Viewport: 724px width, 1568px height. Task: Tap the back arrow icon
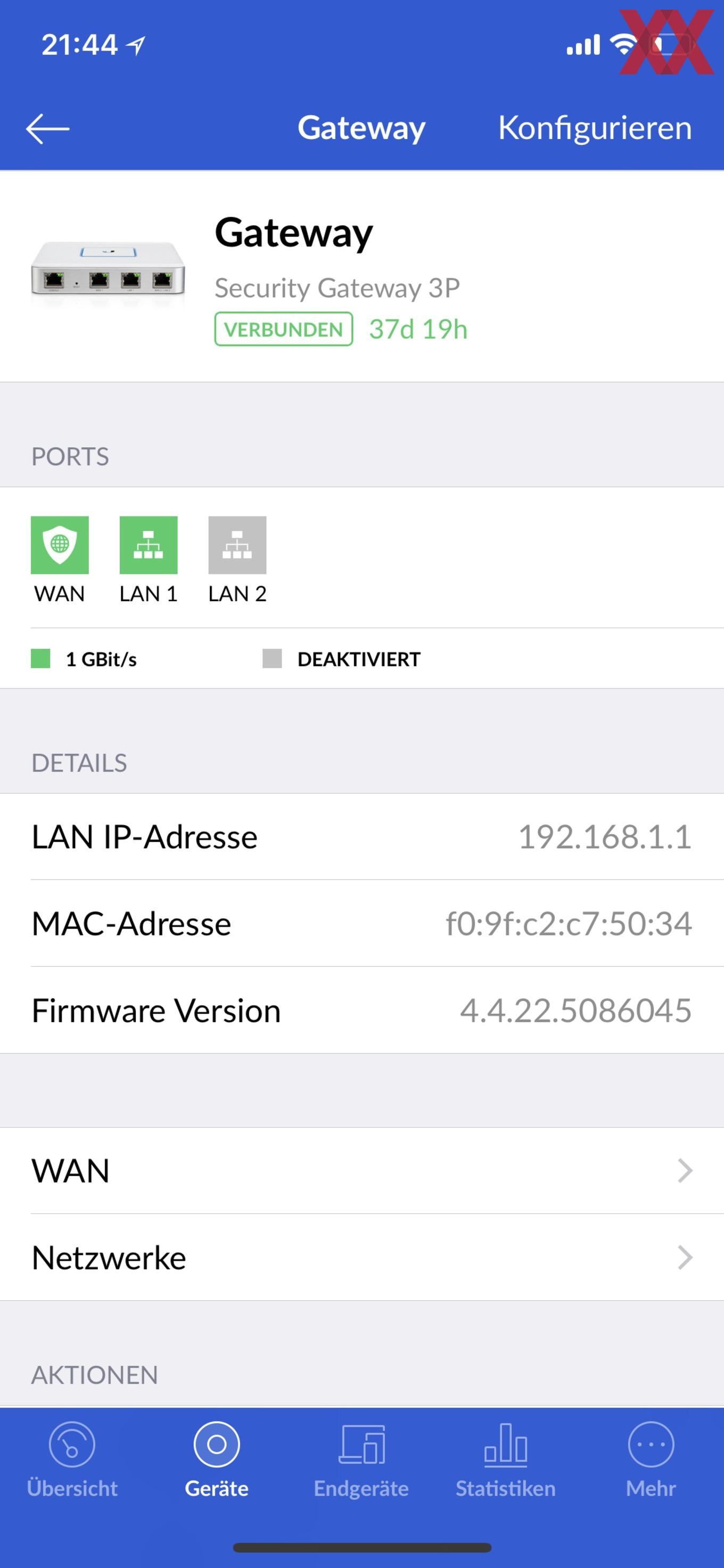coord(47,128)
